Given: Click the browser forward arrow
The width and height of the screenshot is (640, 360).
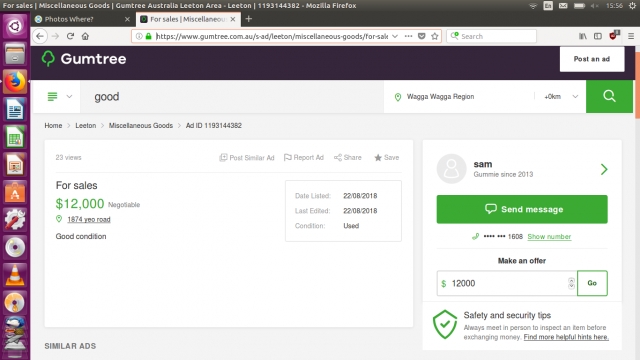Looking at the screenshot, I should tap(55, 36).
